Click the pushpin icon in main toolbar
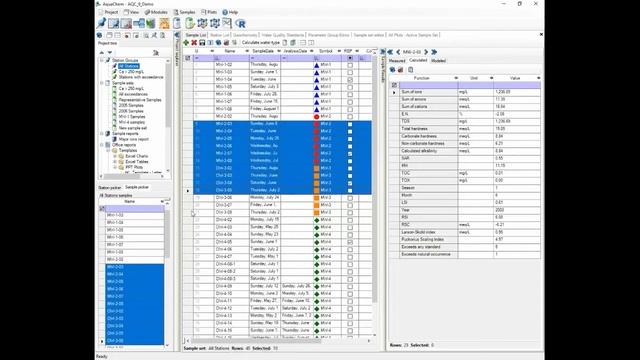 [101, 23]
